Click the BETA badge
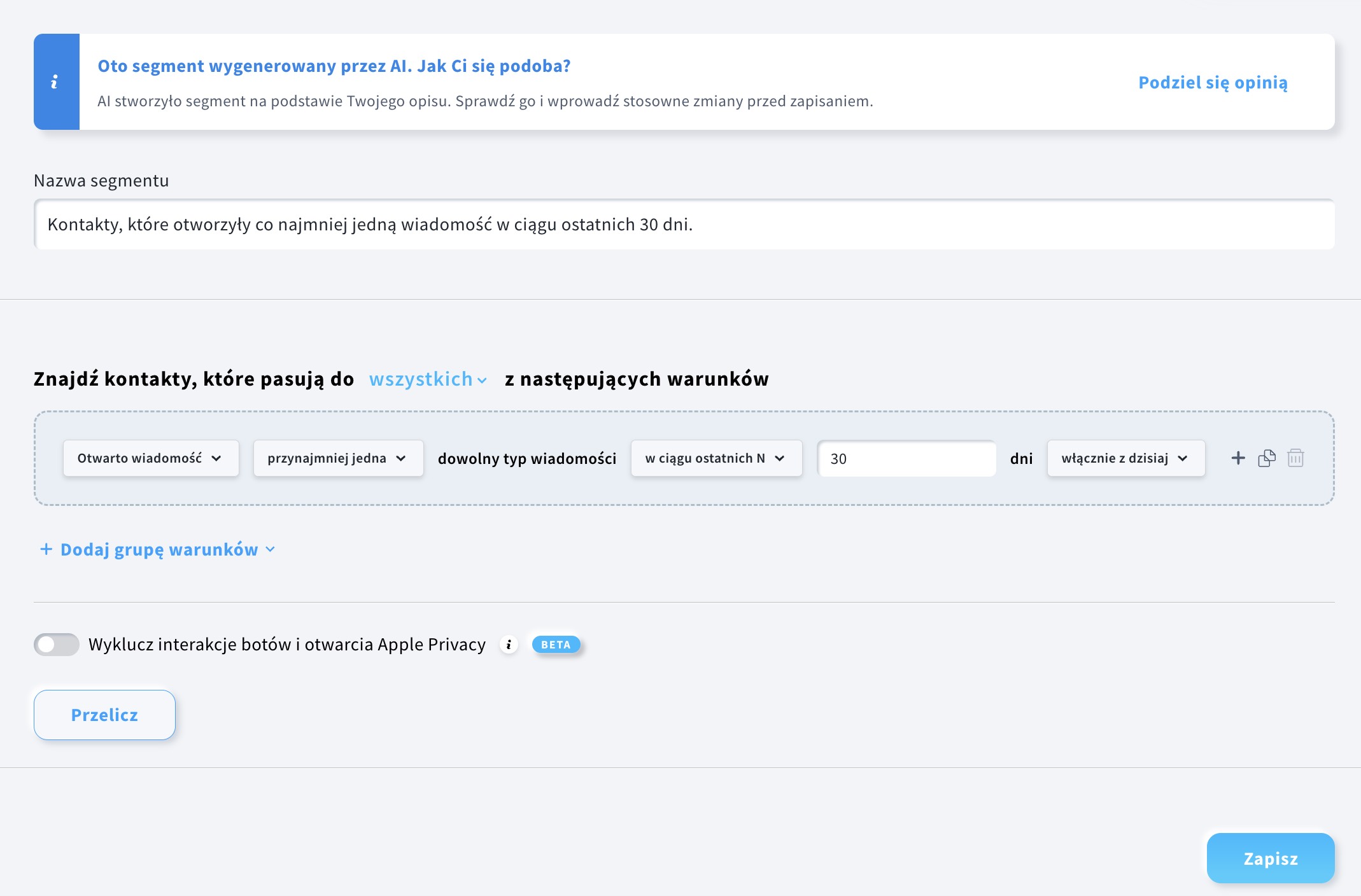The height and width of the screenshot is (896, 1361). pos(555,645)
